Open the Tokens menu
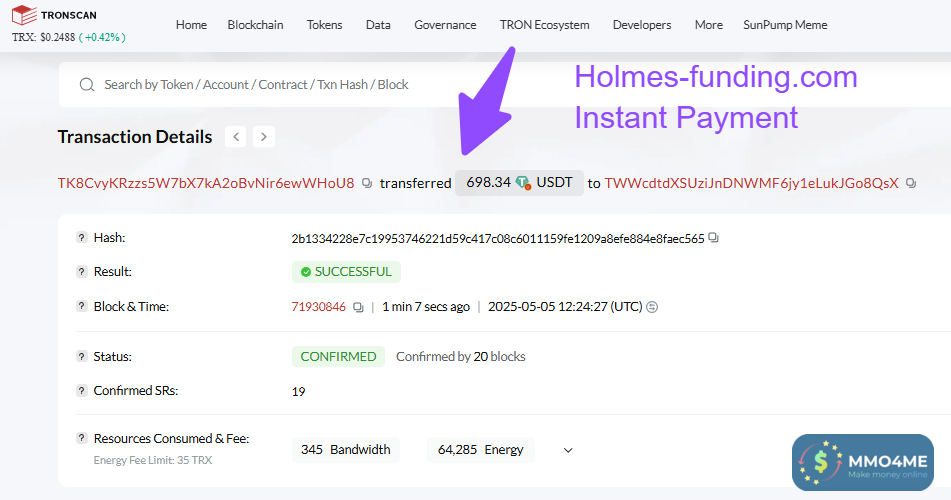 tap(324, 25)
